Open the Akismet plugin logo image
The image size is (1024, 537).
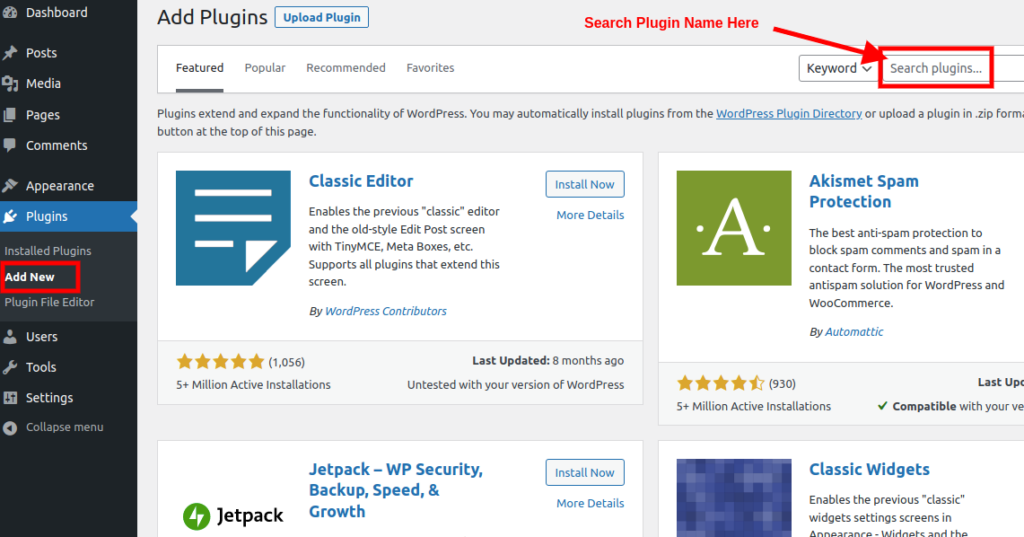pyautogui.click(x=733, y=228)
